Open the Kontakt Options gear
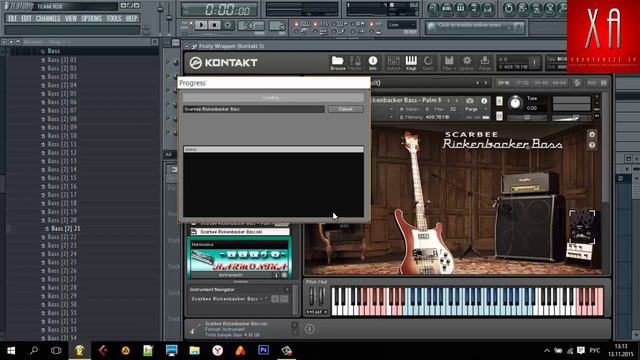640x360 pixels. (x=467, y=63)
